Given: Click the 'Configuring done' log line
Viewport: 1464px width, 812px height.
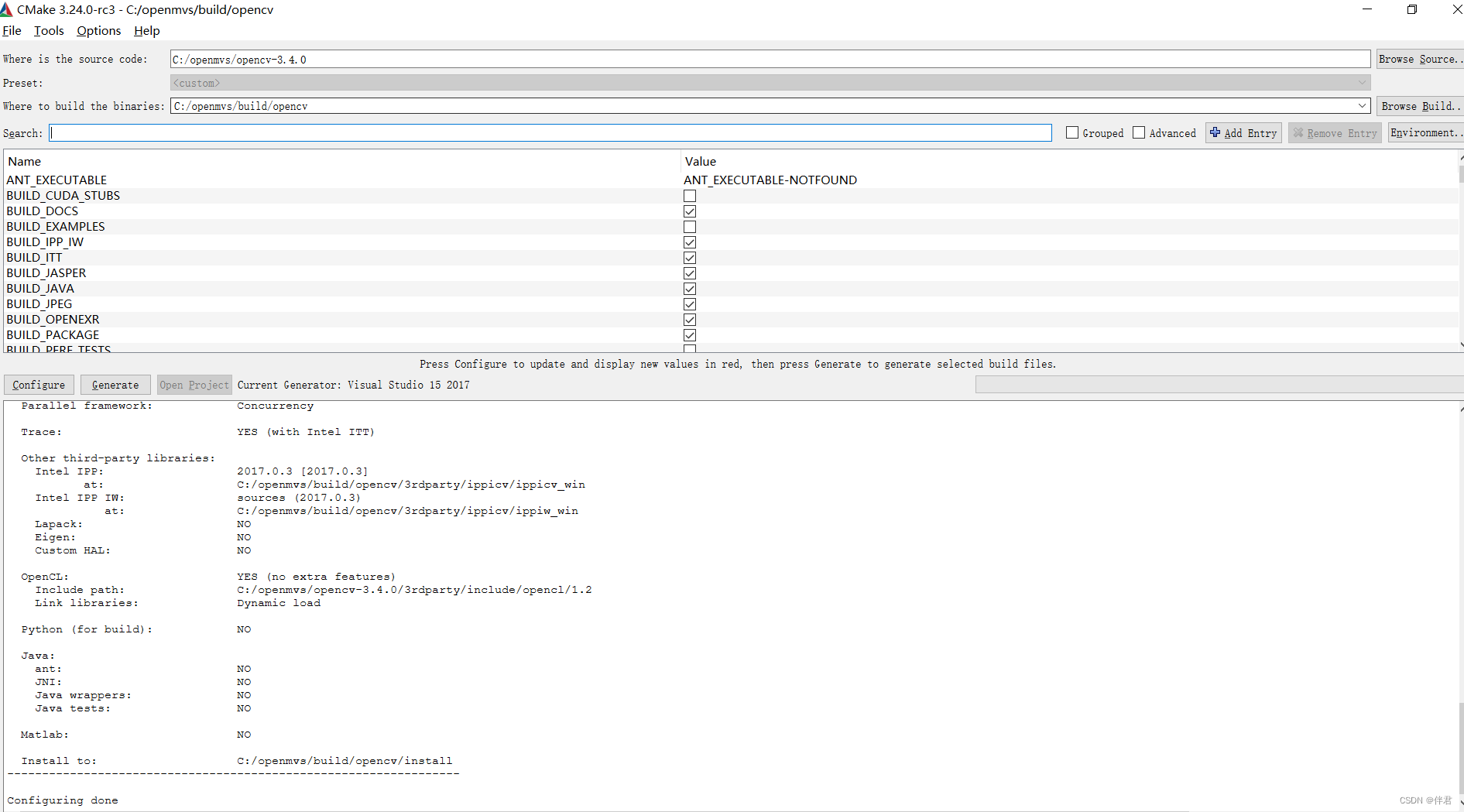Looking at the screenshot, I should pyautogui.click(x=63, y=800).
